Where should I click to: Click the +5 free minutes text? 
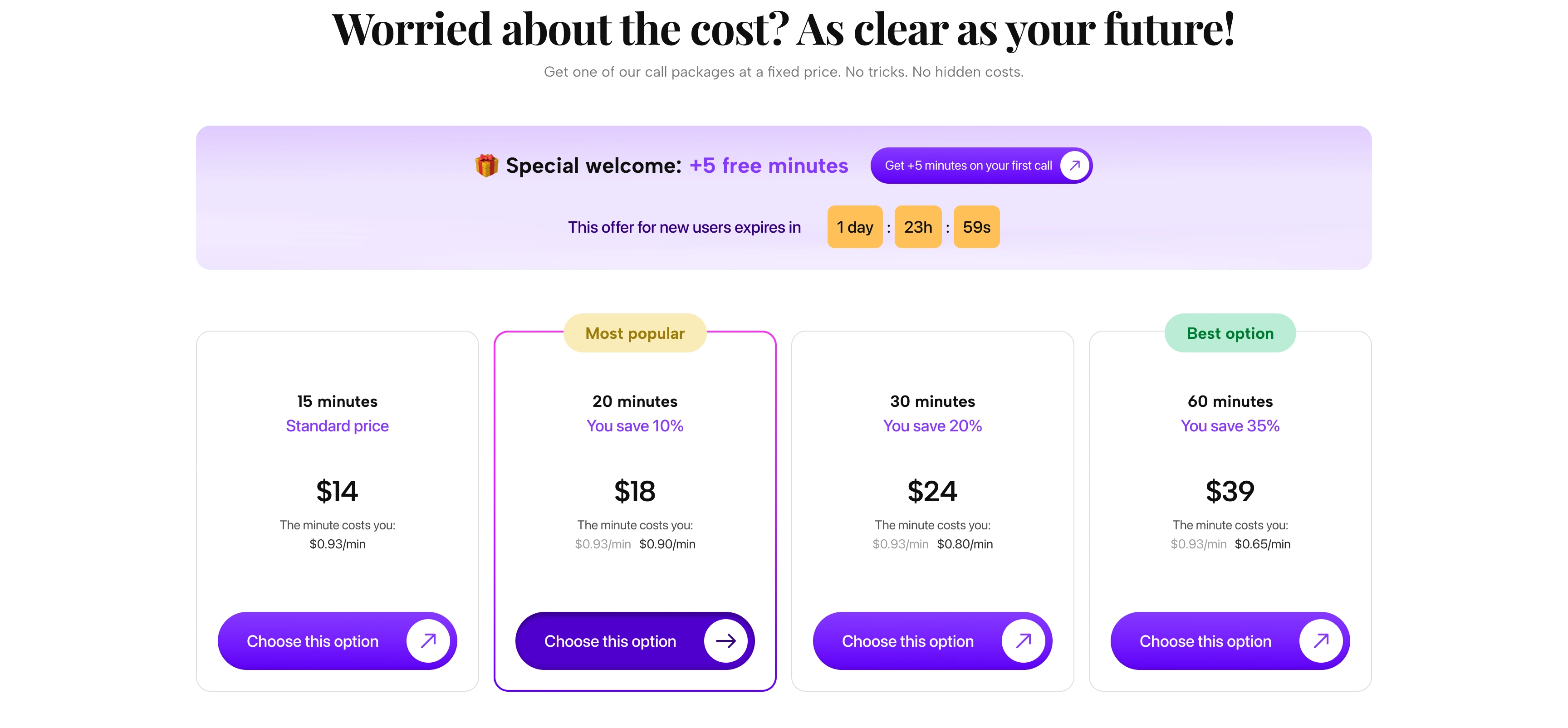click(x=768, y=166)
